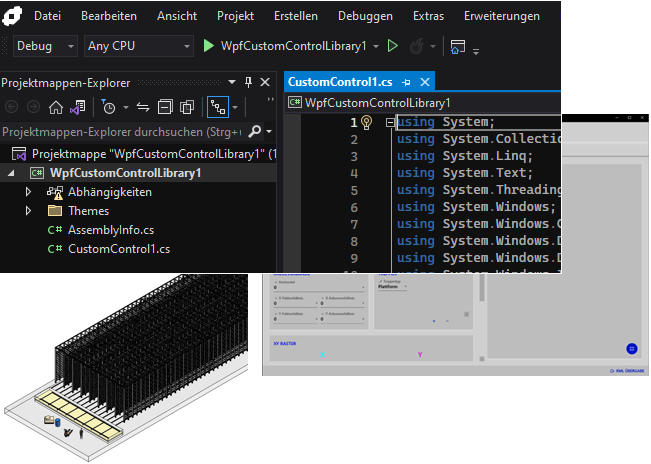
Task: Start without debugging using outlined play icon
Action: 393,46
